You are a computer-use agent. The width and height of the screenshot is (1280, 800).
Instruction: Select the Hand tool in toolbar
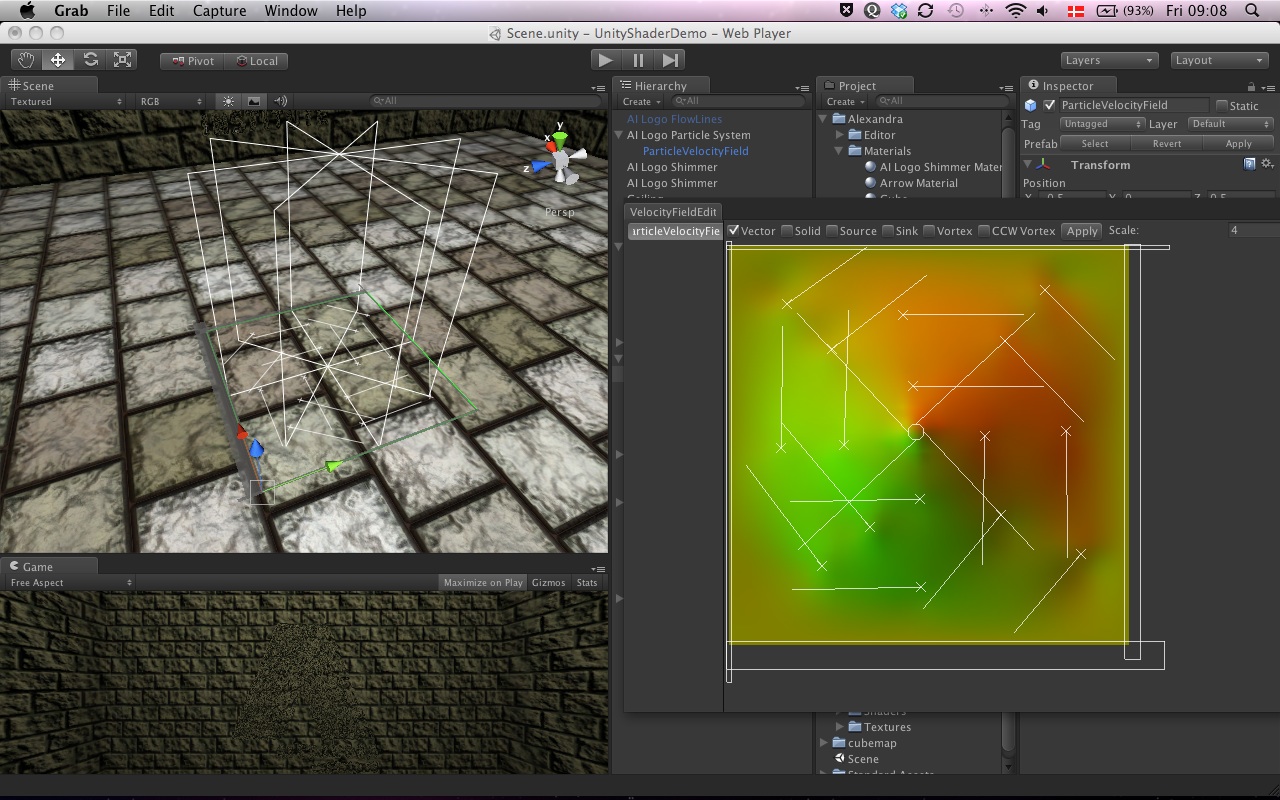pyautogui.click(x=26, y=60)
